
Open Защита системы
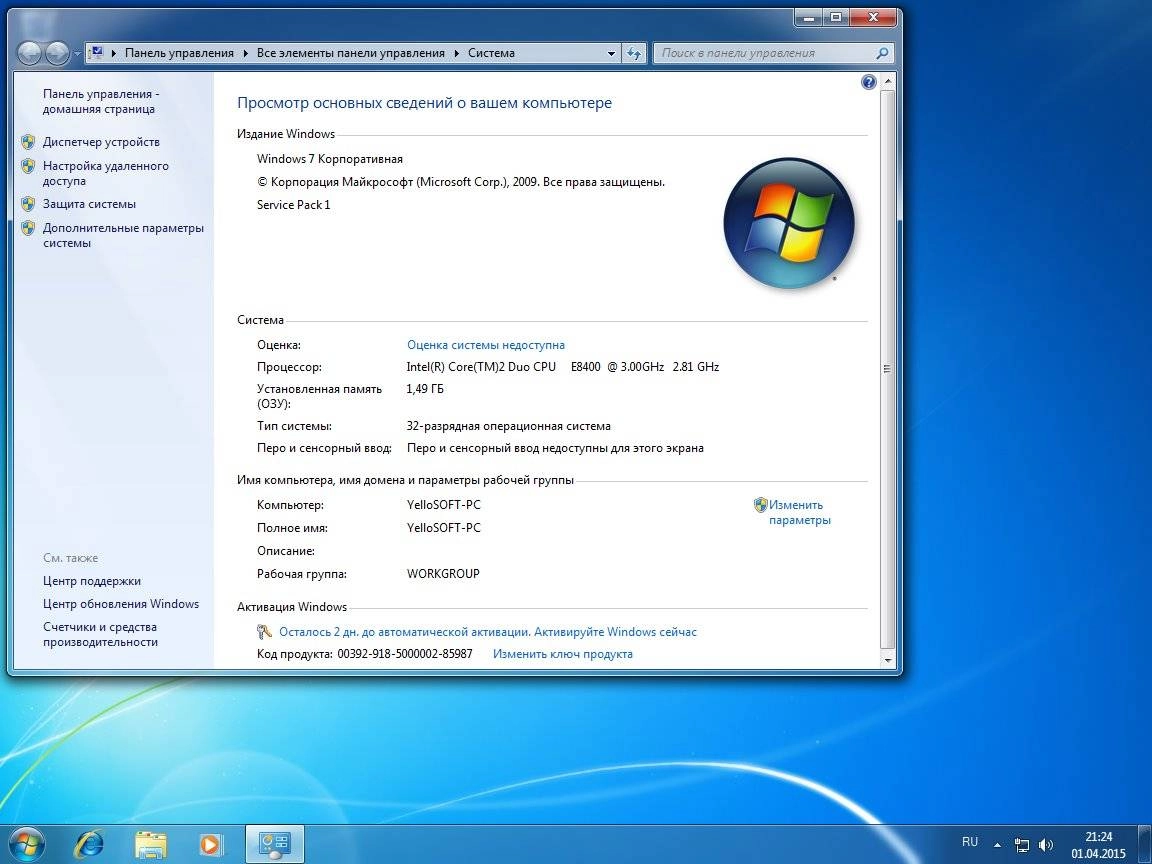point(89,204)
